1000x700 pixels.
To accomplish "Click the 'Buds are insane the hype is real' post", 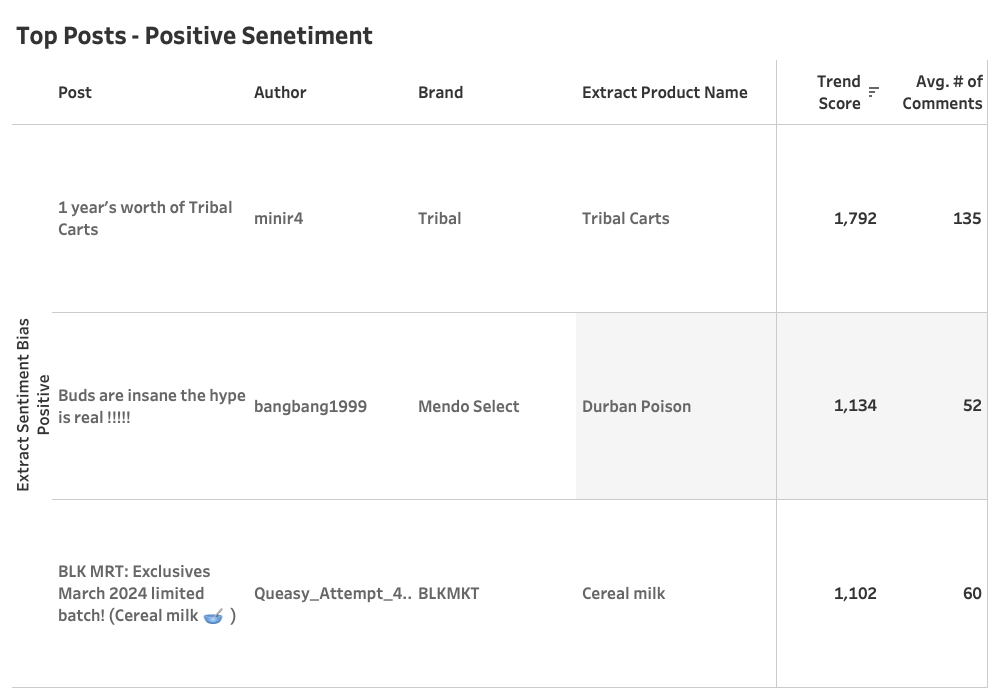I will coord(152,406).
